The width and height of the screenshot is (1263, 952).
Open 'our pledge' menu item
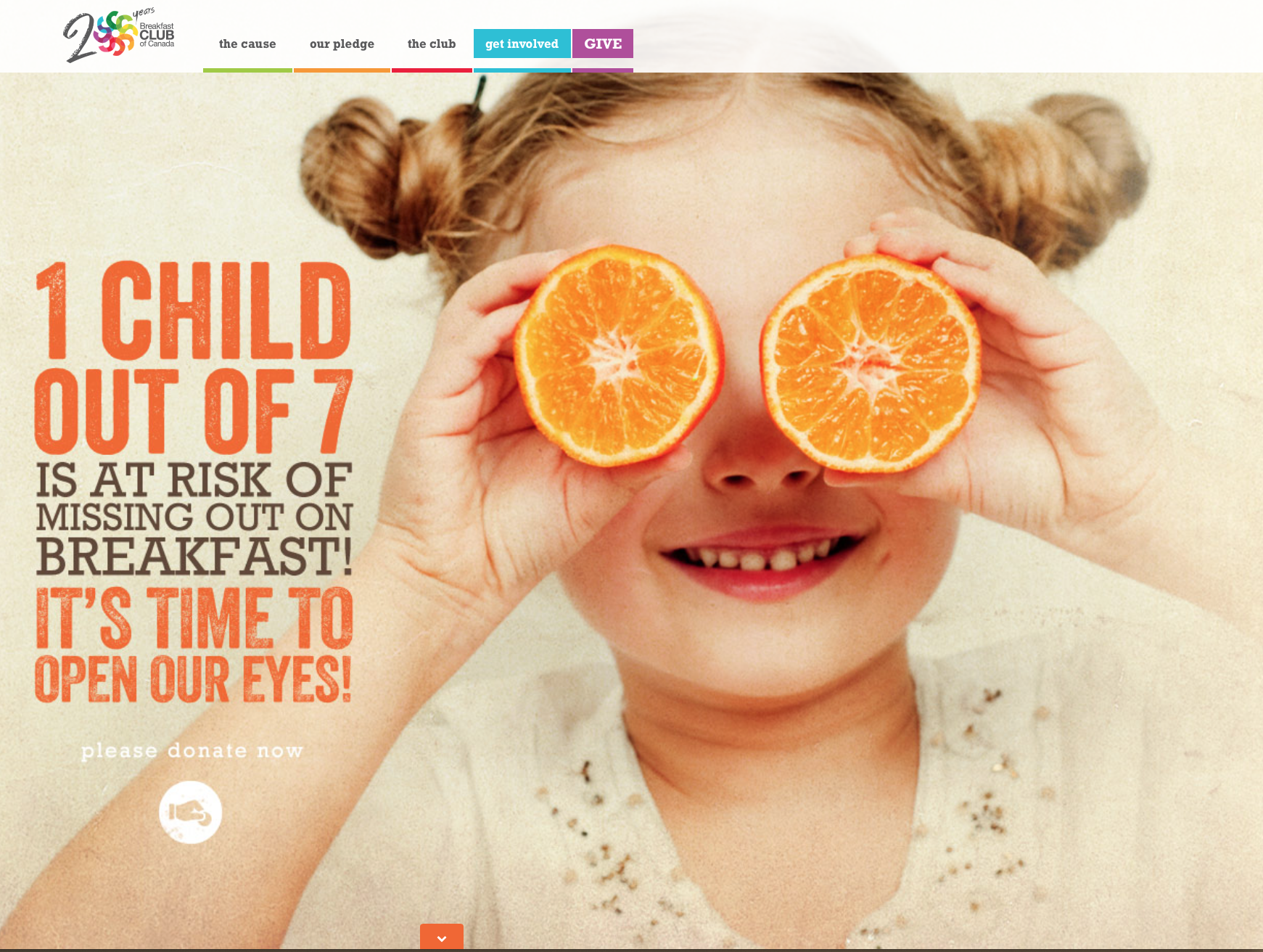342,44
